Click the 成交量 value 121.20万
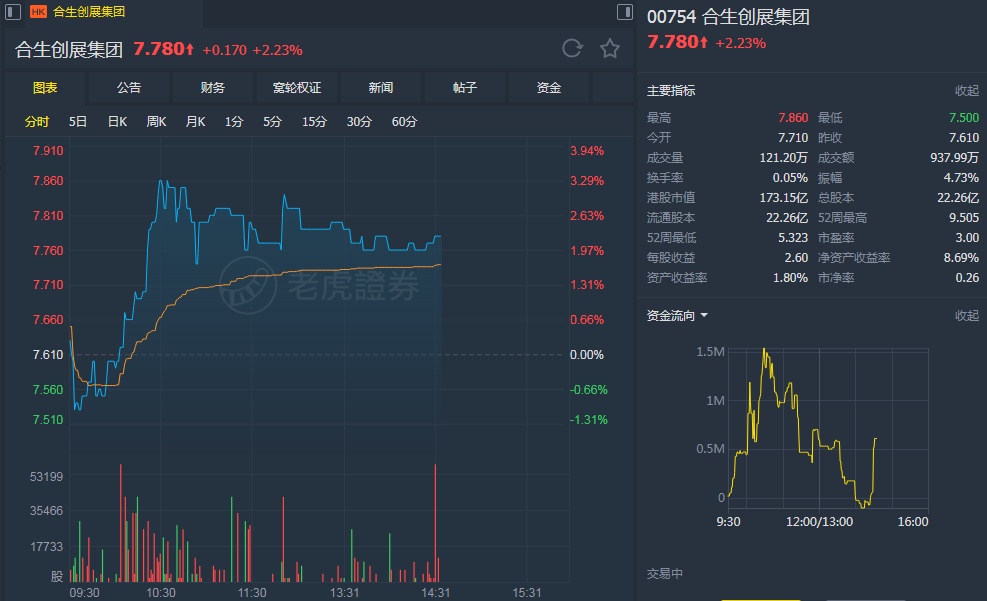This screenshot has width=987, height=601. pos(783,157)
